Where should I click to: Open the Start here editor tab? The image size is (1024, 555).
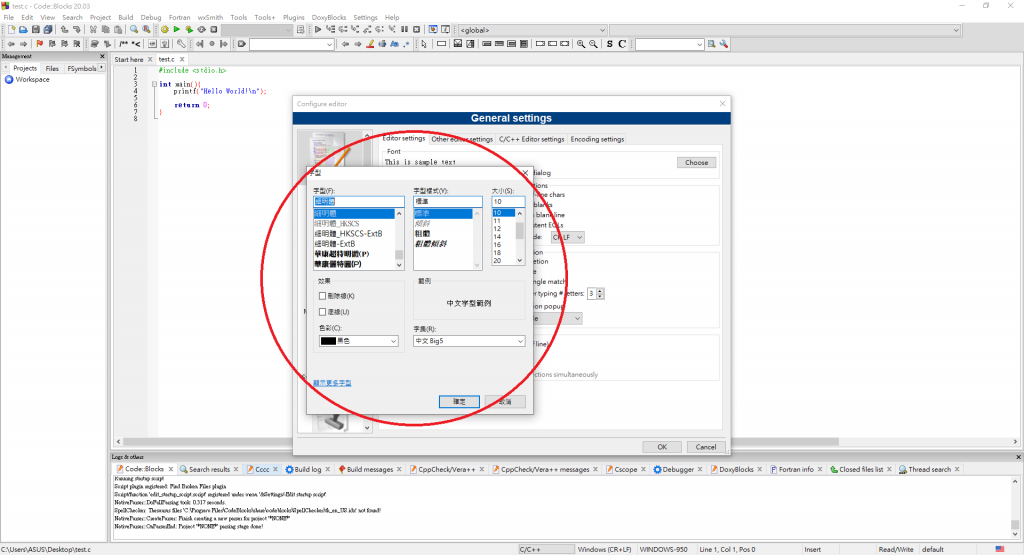pyautogui.click(x=129, y=59)
